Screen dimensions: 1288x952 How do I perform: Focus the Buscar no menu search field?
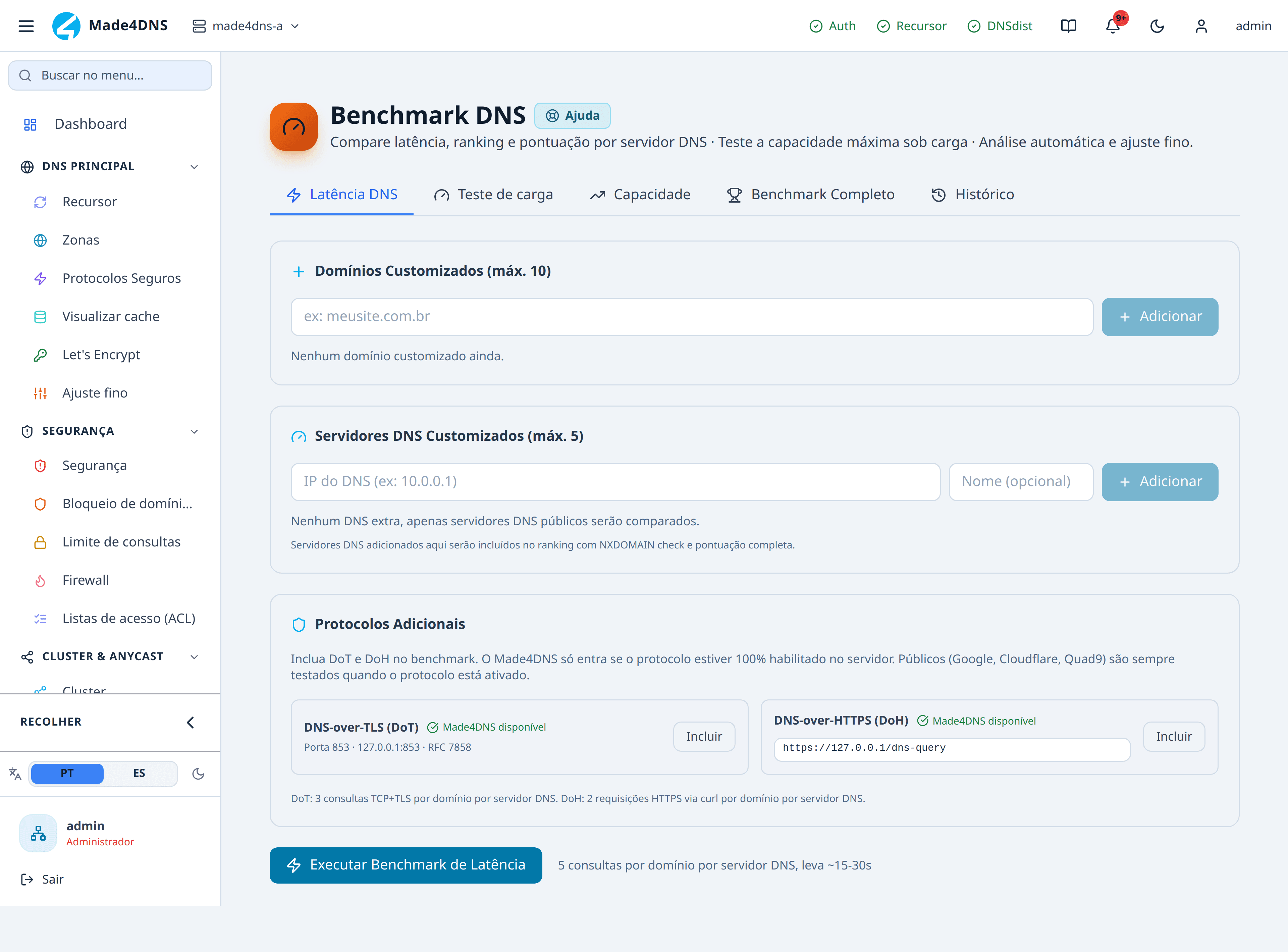coord(110,75)
